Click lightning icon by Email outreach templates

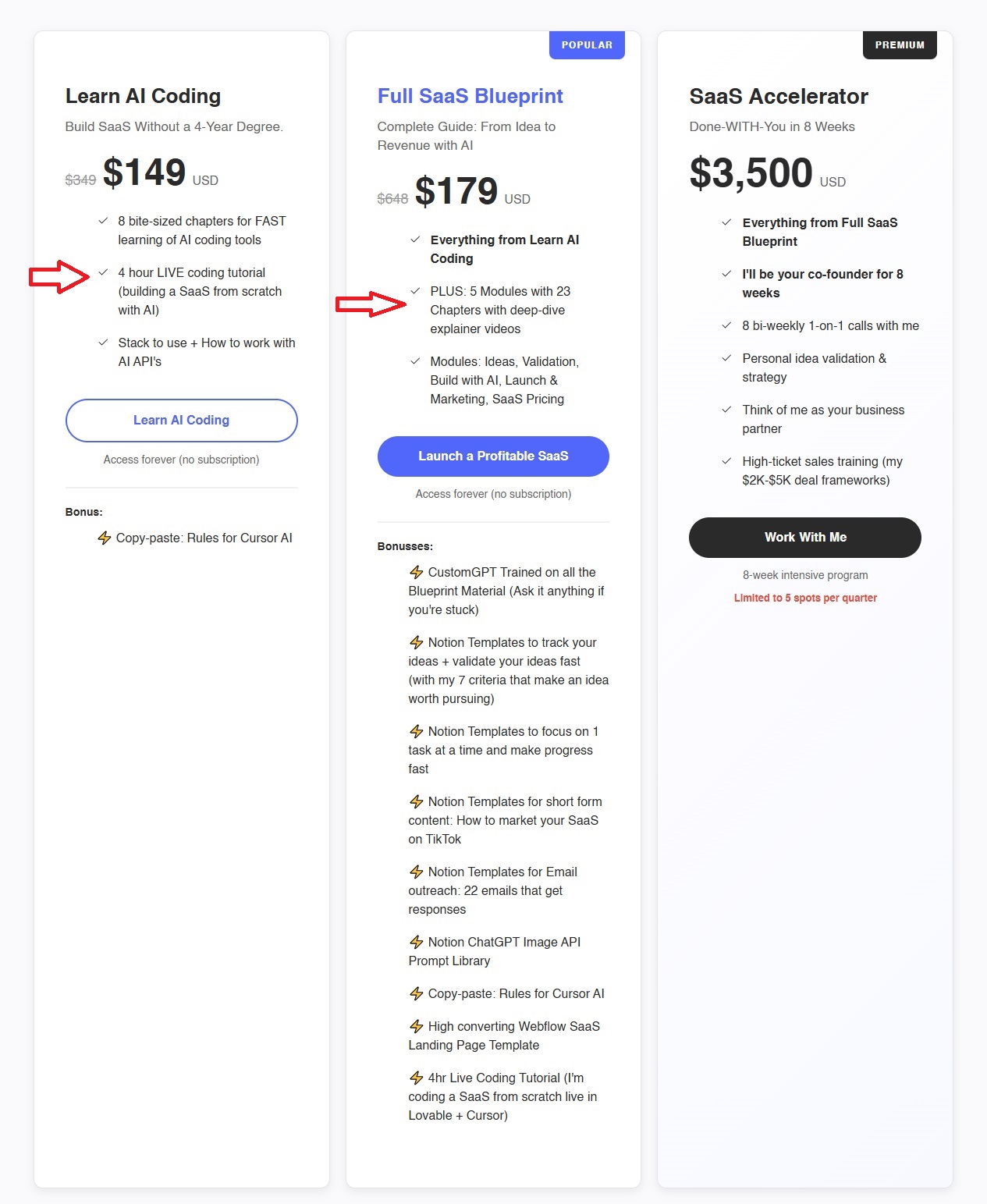pos(417,872)
